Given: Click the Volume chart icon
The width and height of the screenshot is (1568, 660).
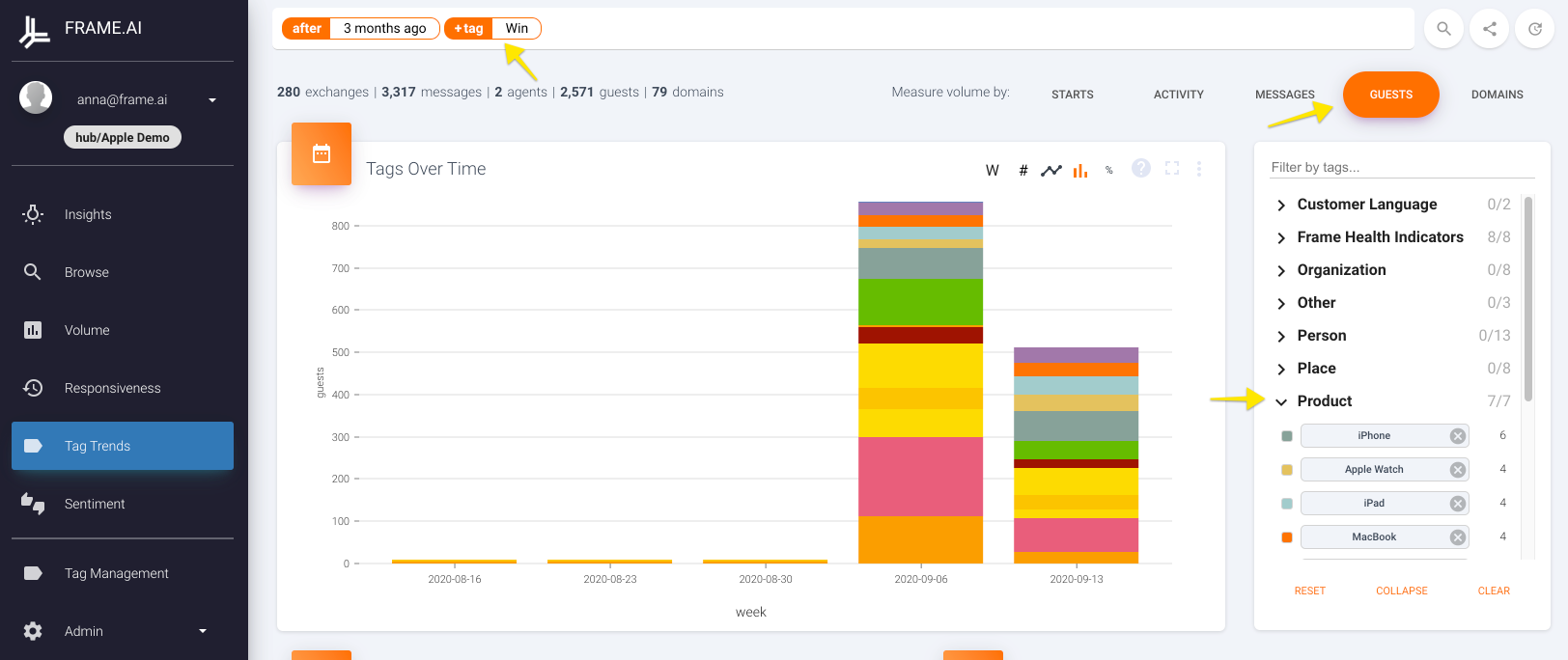Looking at the screenshot, I should [33, 330].
